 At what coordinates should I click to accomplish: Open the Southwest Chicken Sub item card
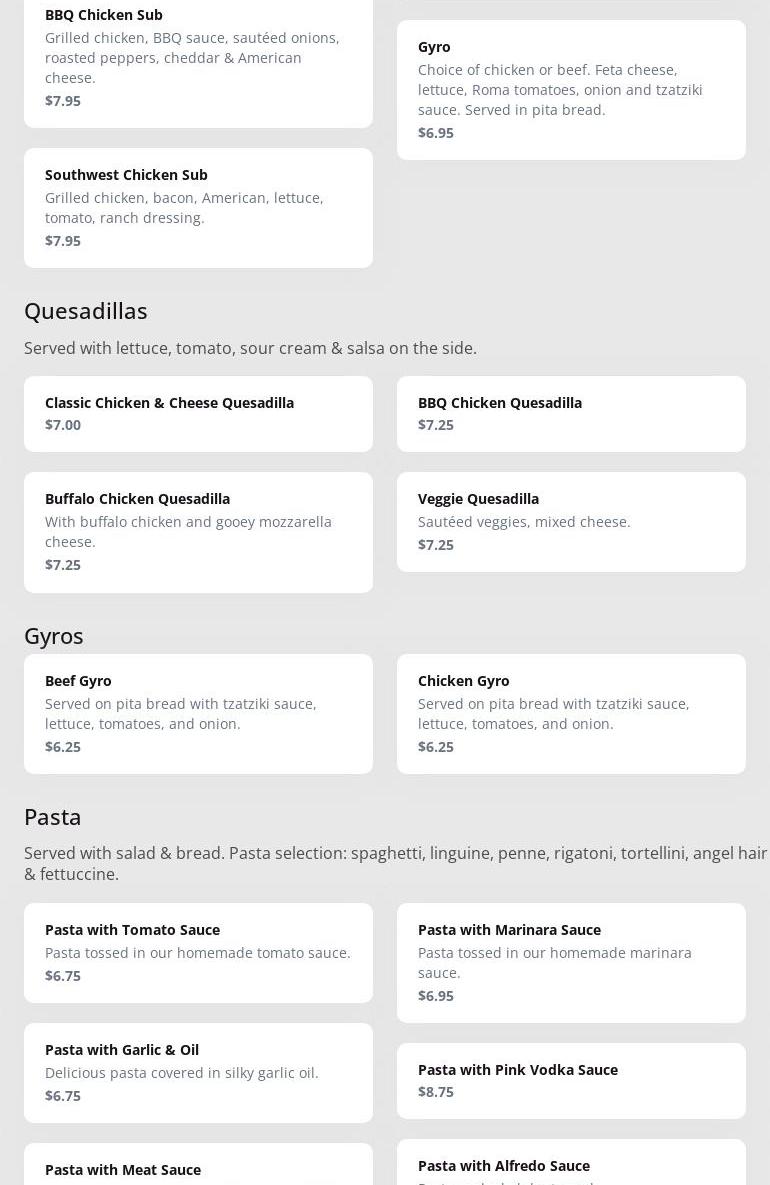(x=198, y=207)
